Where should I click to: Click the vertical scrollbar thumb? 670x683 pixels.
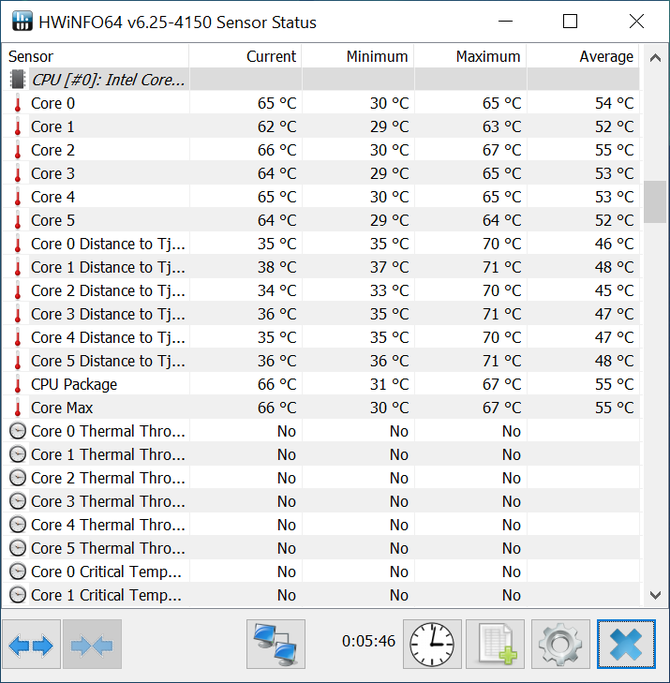click(x=655, y=202)
